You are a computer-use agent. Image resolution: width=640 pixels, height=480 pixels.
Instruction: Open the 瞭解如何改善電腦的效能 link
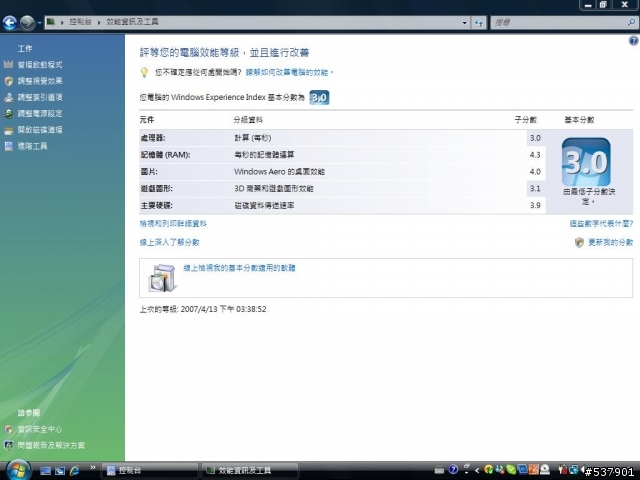289,72
